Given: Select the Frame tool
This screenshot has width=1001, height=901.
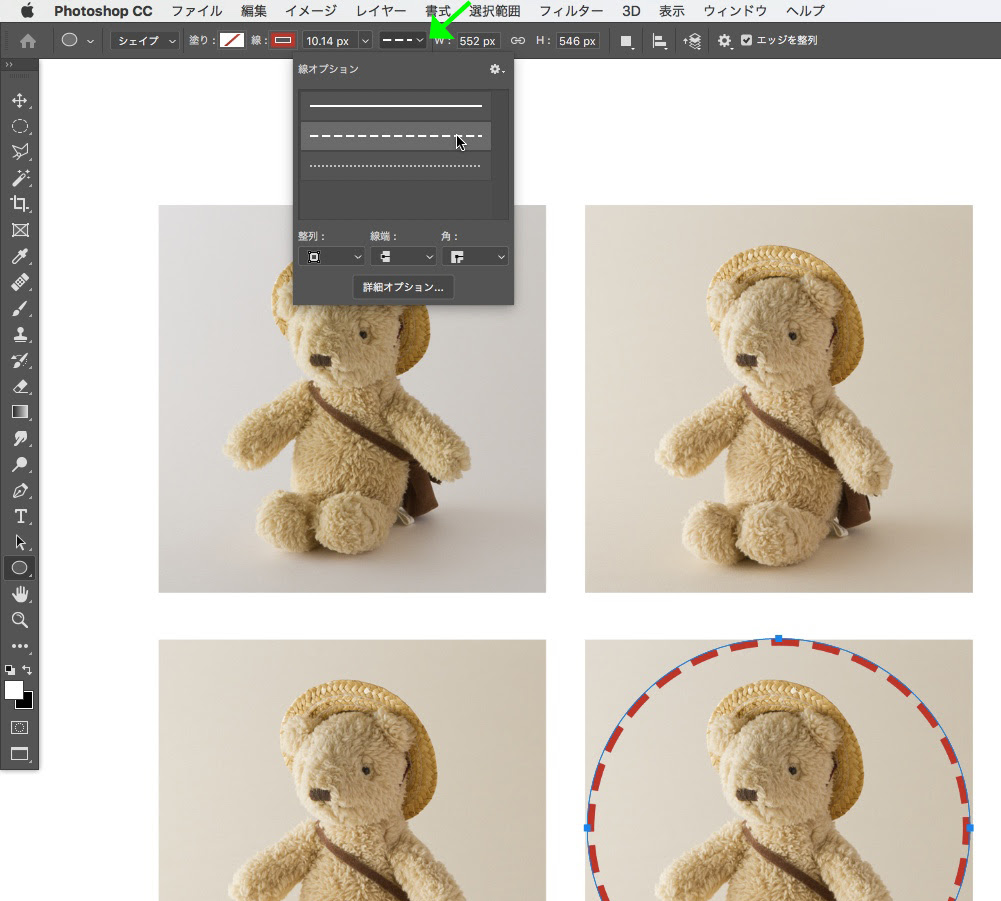Looking at the screenshot, I should [20, 230].
